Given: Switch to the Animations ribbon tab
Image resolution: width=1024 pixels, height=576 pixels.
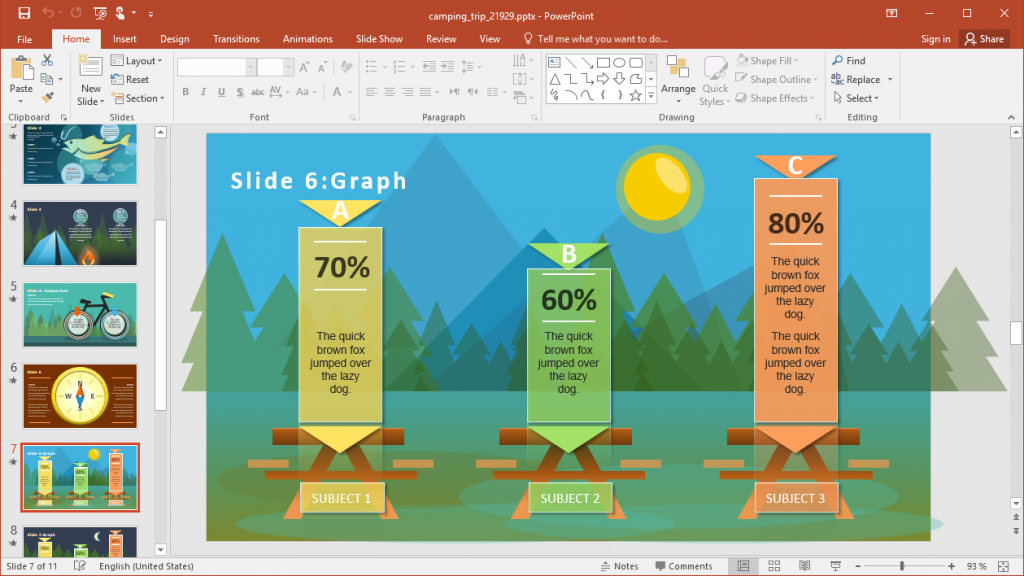Looking at the screenshot, I should pyautogui.click(x=307, y=38).
